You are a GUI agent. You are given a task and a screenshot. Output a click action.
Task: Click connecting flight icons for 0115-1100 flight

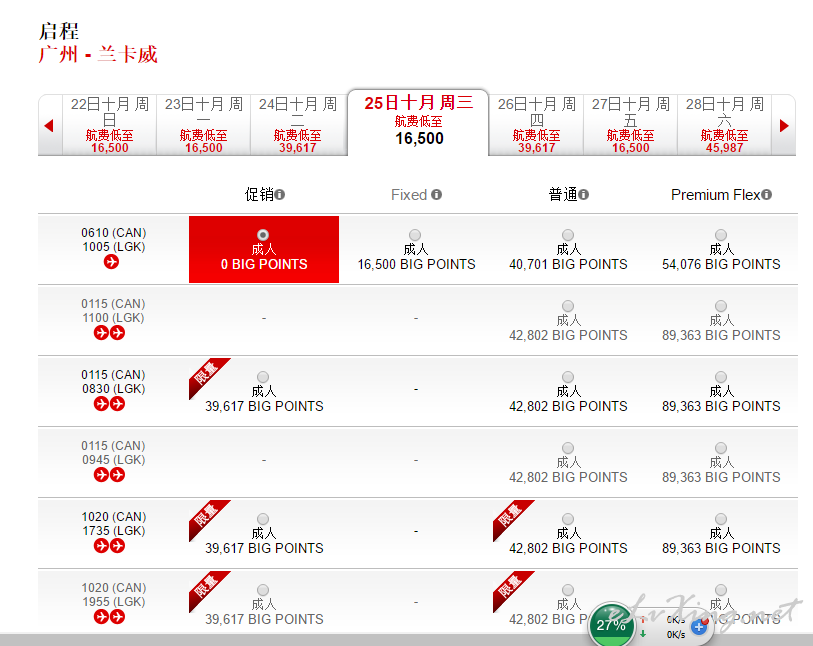point(109,333)
